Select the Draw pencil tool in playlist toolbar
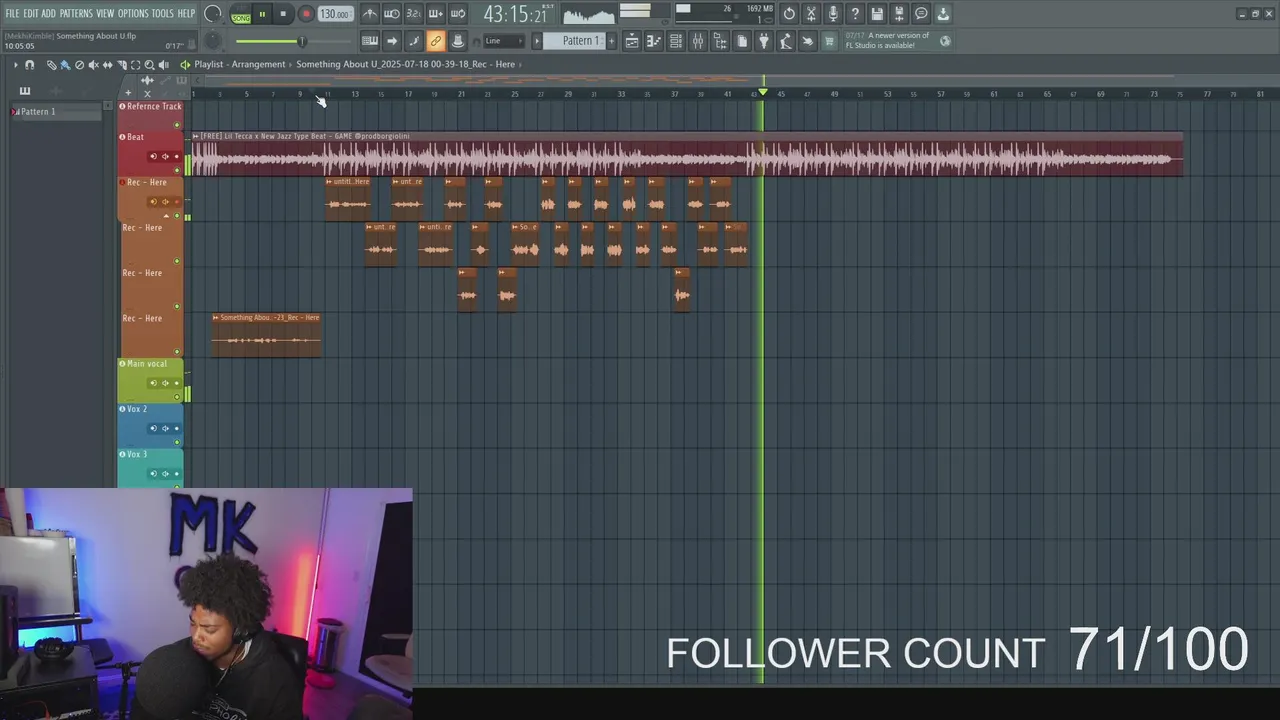Screen dimensions: 1280x720 tap(51, 64)
